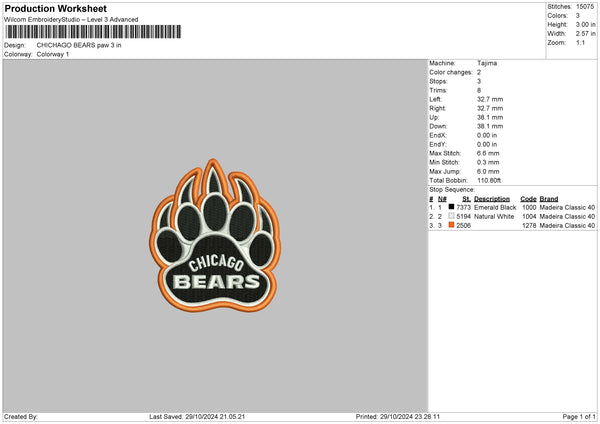This screenshot has width=600, height=424.
Task: Click the Min Stitch value '0.3 mm'
Action: pos(488,162)
